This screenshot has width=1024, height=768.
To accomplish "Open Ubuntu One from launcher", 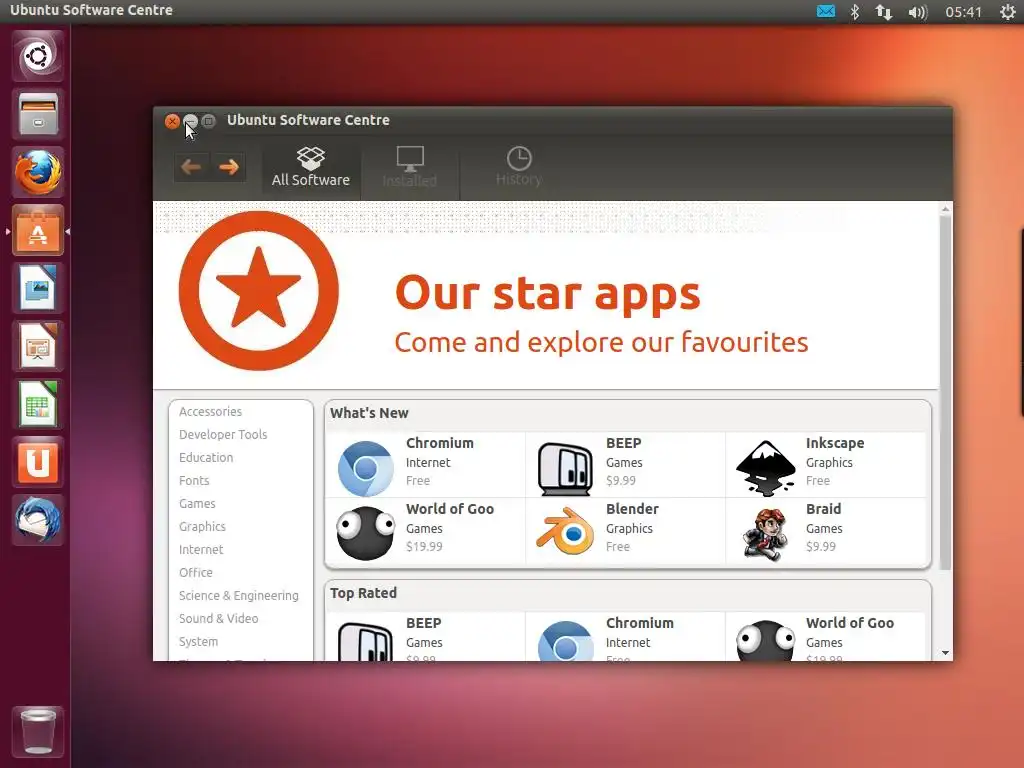I will tap(38, 463).
